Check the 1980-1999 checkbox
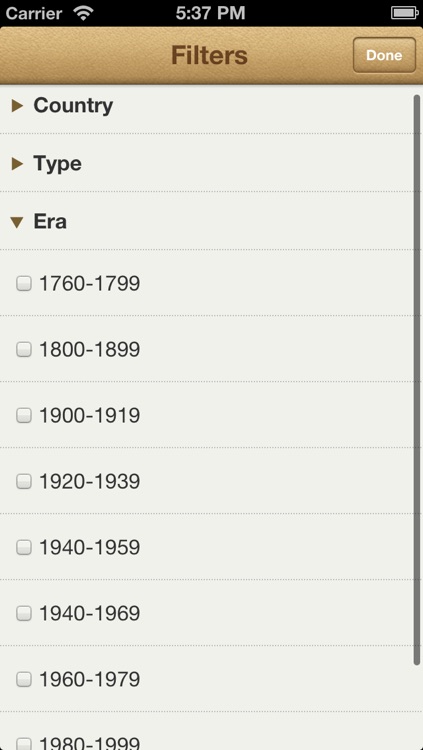This screenshot has height=750, width=423. click(24, 744)
